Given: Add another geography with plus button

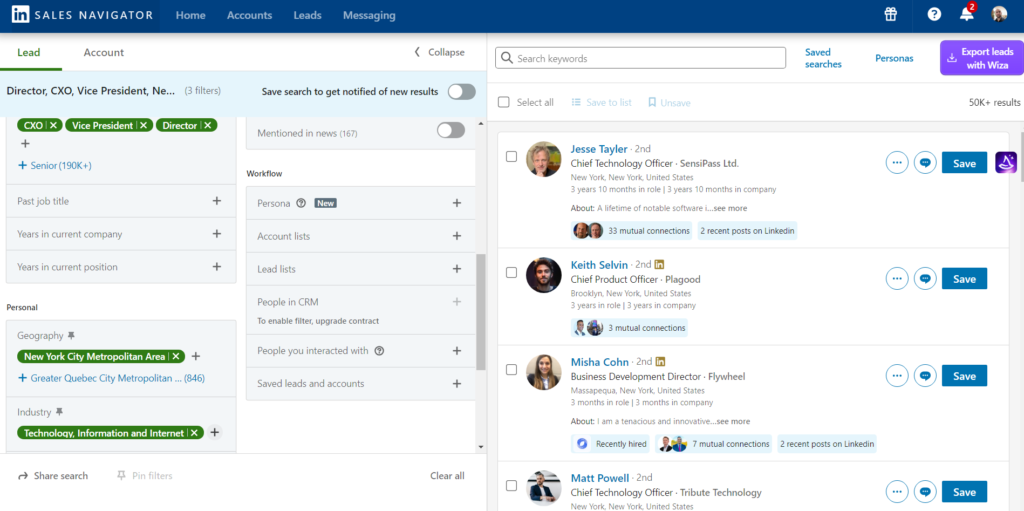Looking at the screenshot, I should pos(195,357).
